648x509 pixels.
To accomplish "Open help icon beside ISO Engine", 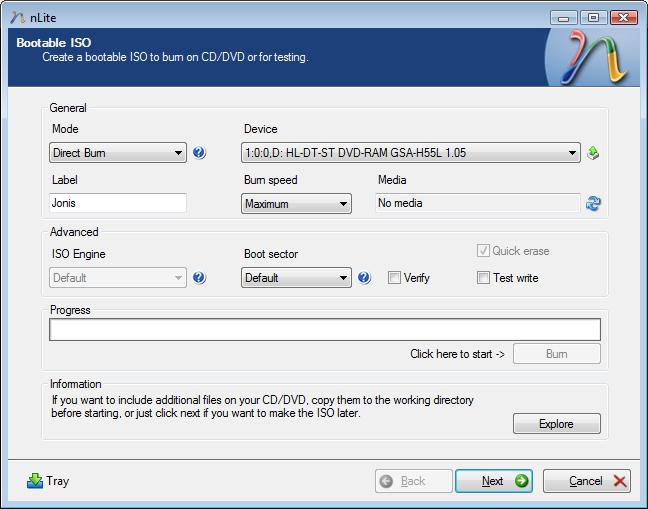I will pyautogui.click(x=199, y=278).
